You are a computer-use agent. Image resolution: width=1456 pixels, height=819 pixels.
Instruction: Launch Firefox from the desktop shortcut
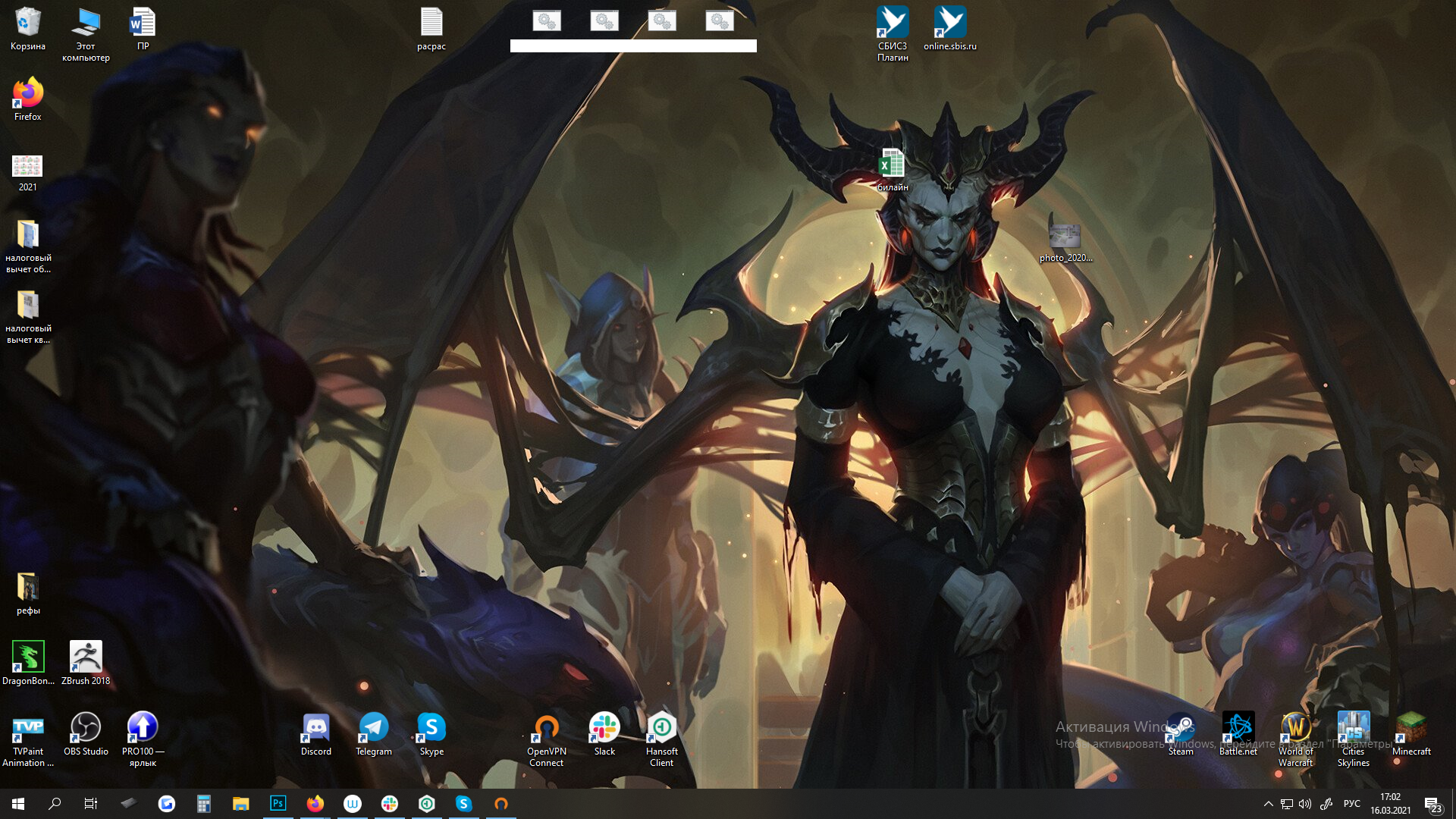tap(27, 99)
